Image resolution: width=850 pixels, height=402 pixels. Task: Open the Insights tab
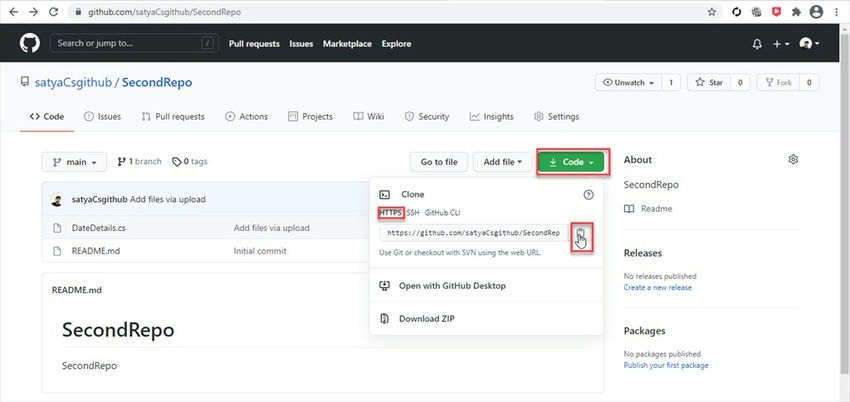[x=492, y=116]
